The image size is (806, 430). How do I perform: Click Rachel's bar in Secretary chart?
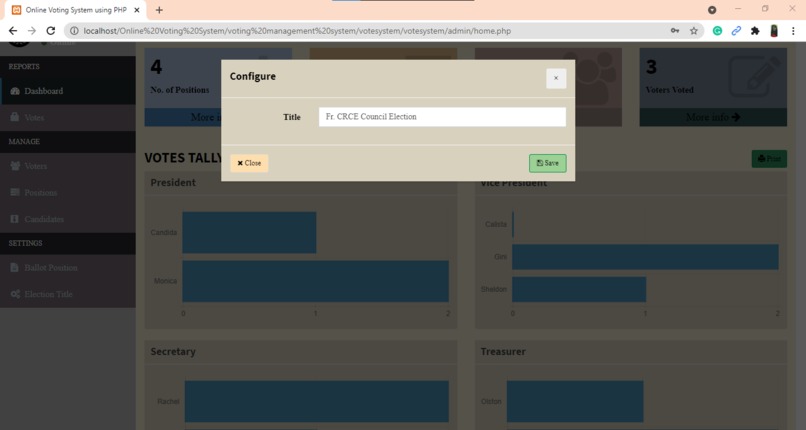point(317,401)
